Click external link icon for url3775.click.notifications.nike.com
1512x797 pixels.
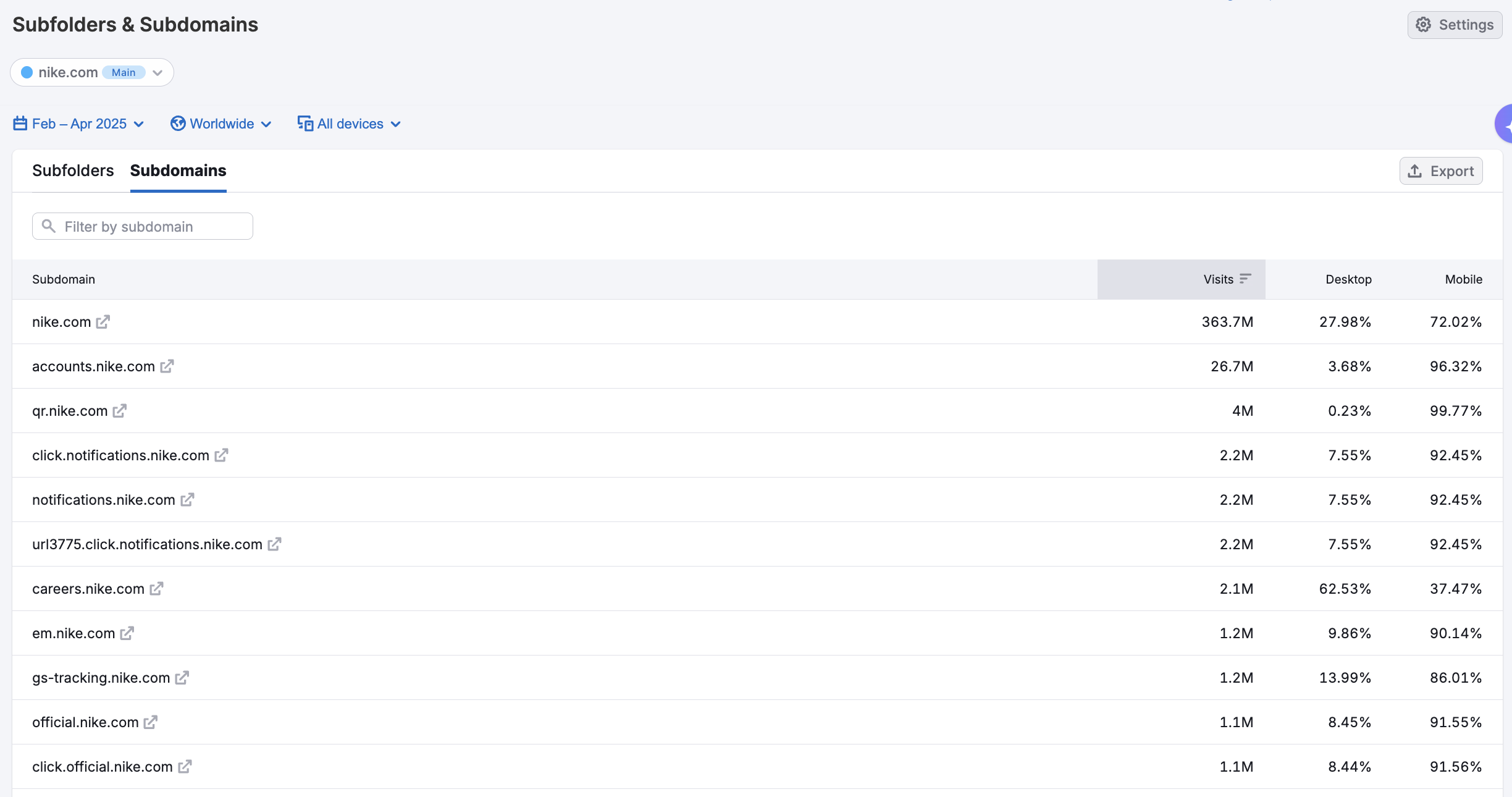274,544
